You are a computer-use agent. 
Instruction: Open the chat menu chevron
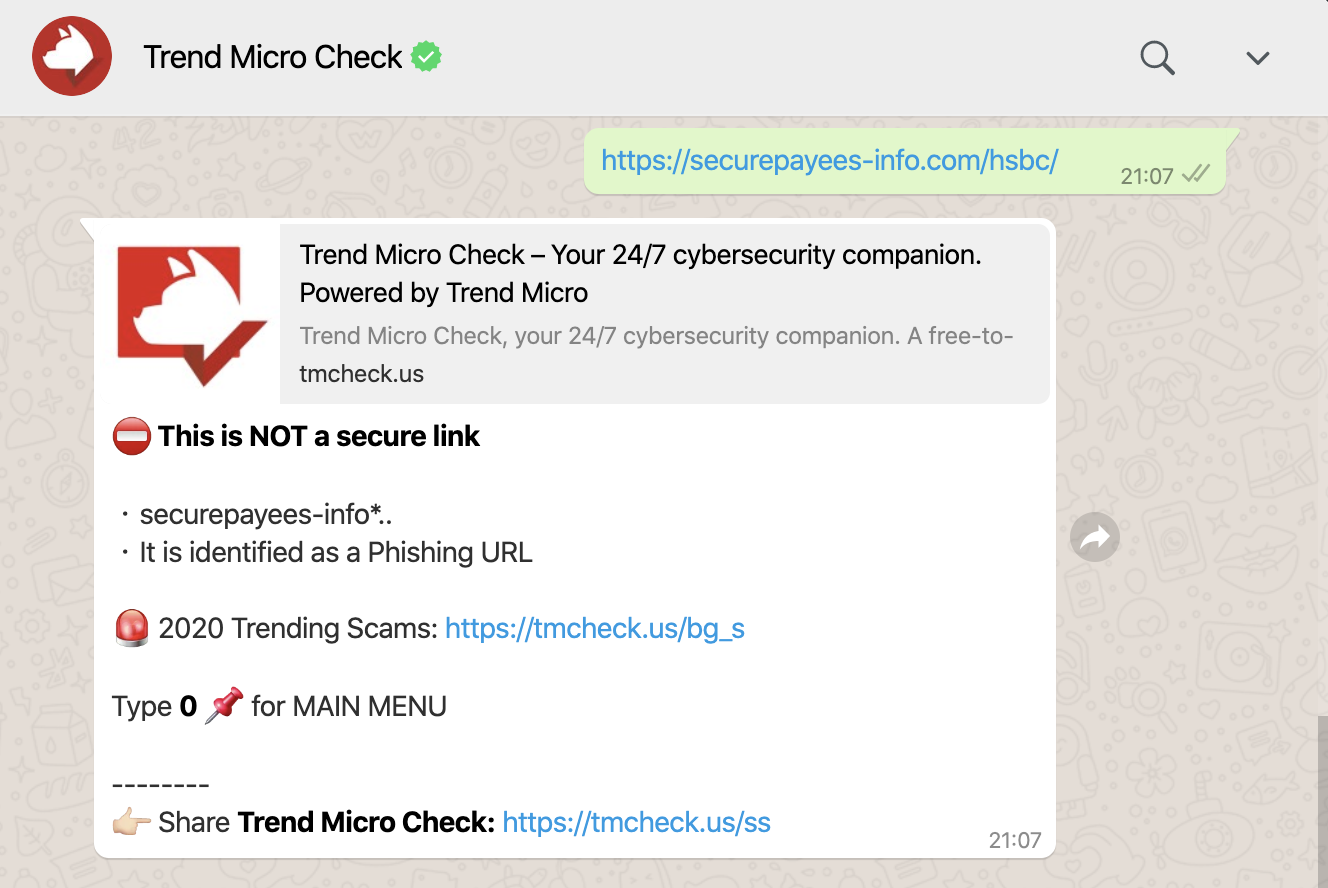point(1257,58)
